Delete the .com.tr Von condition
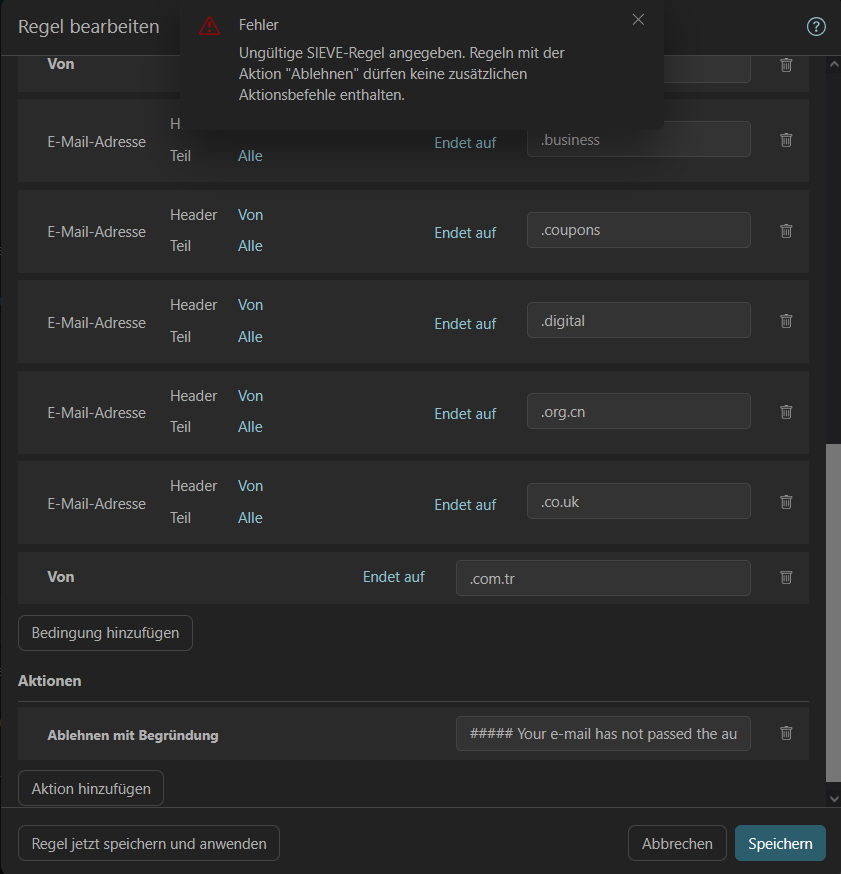The image size is (841, 874). click(x=786, y=577)
